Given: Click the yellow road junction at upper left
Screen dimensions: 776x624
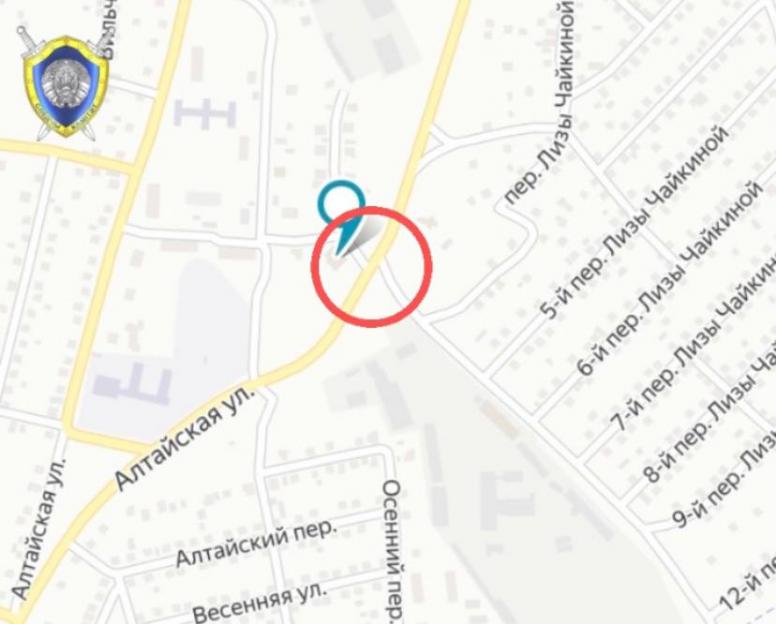Looking at the screenshot, I should point(135,166).
